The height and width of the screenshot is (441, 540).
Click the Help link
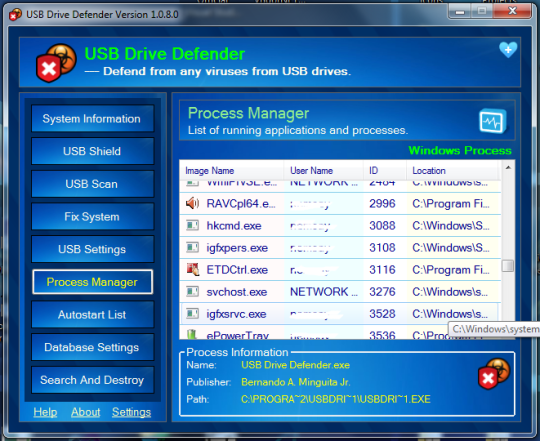(x=45, y=412)
